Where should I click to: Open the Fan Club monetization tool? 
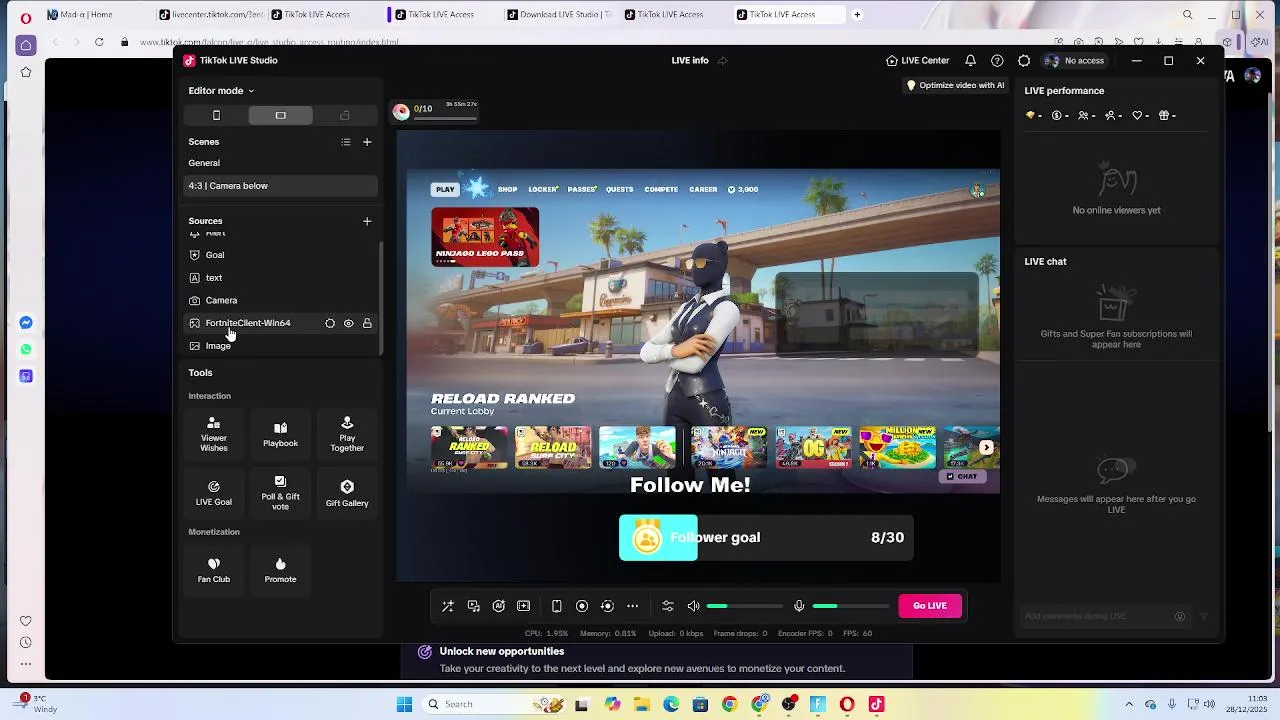[213, 570]
